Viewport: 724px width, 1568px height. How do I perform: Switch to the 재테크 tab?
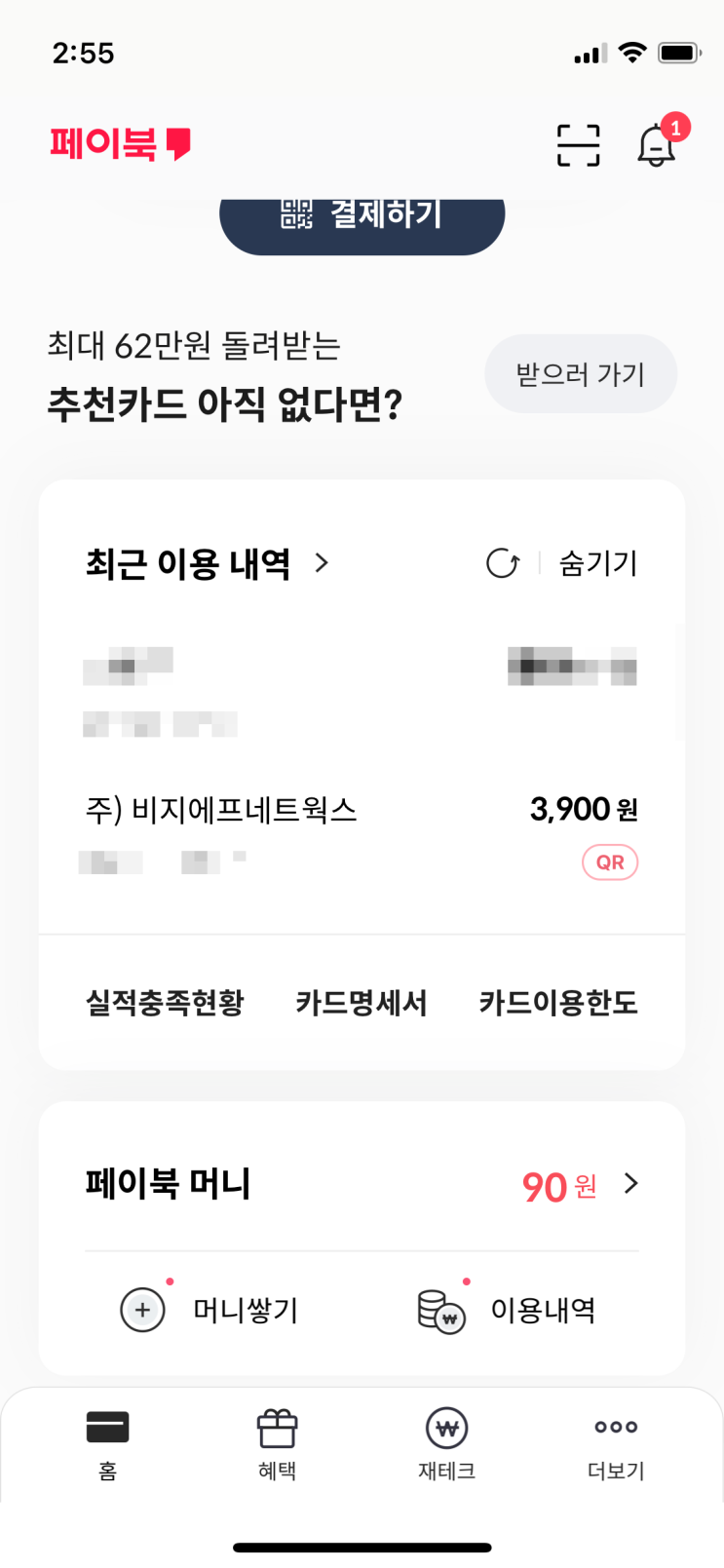point(447,1444)
